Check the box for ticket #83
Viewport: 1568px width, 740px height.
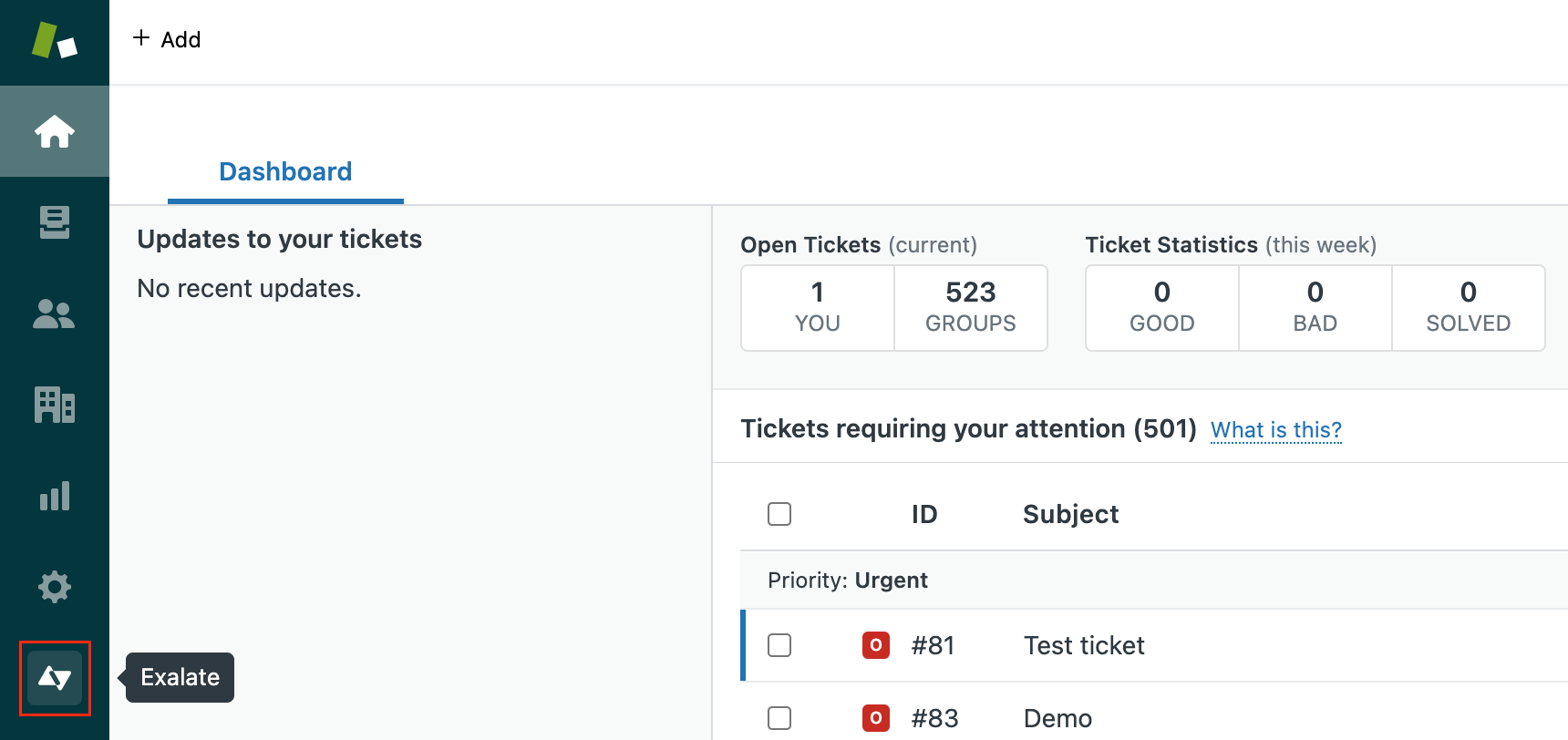[779, 718]
